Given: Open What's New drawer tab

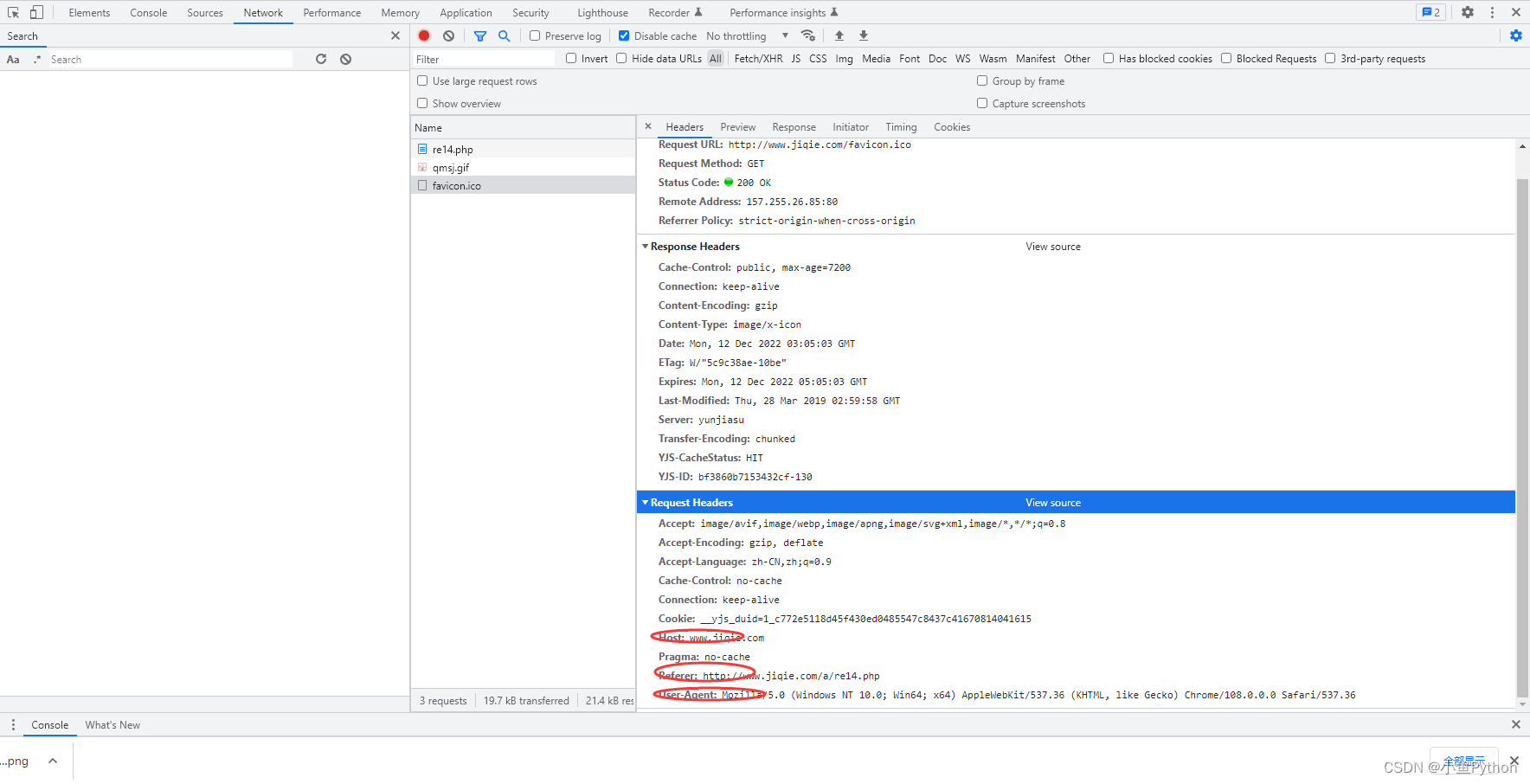Looking at the screenshot, I should (112, 724).
